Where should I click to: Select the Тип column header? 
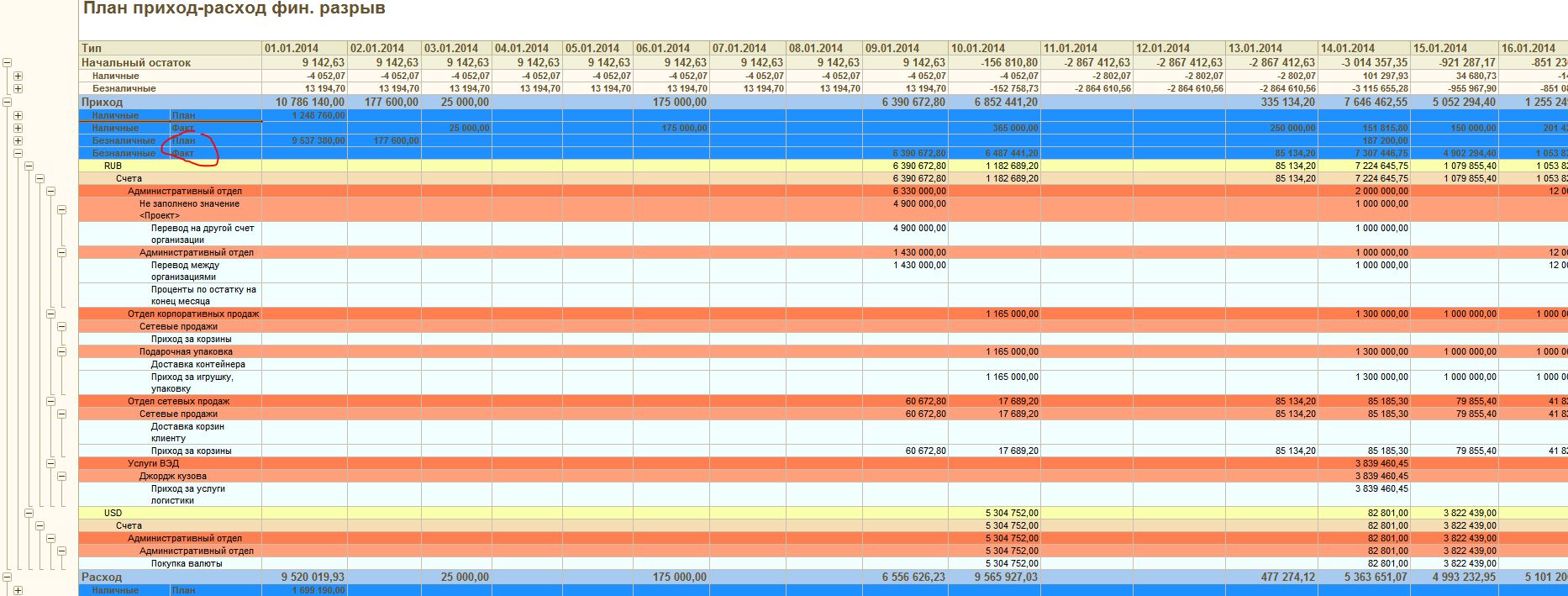[x=170, y=48]
